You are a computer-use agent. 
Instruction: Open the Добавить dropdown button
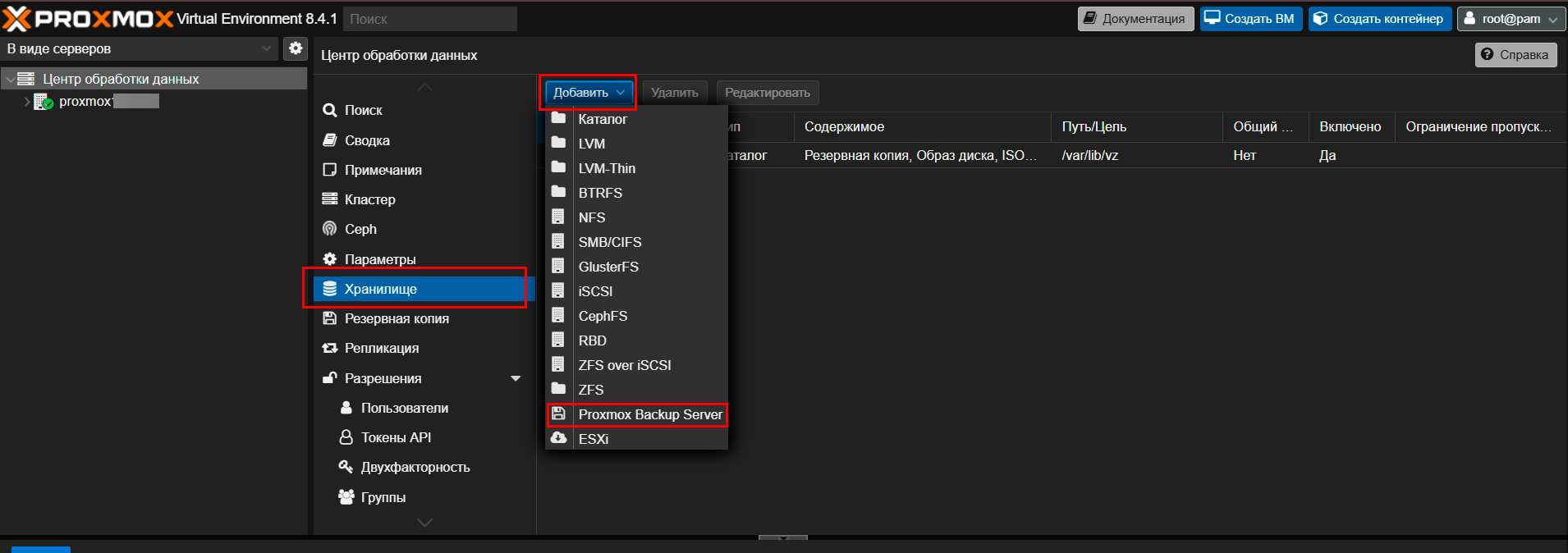589,93
